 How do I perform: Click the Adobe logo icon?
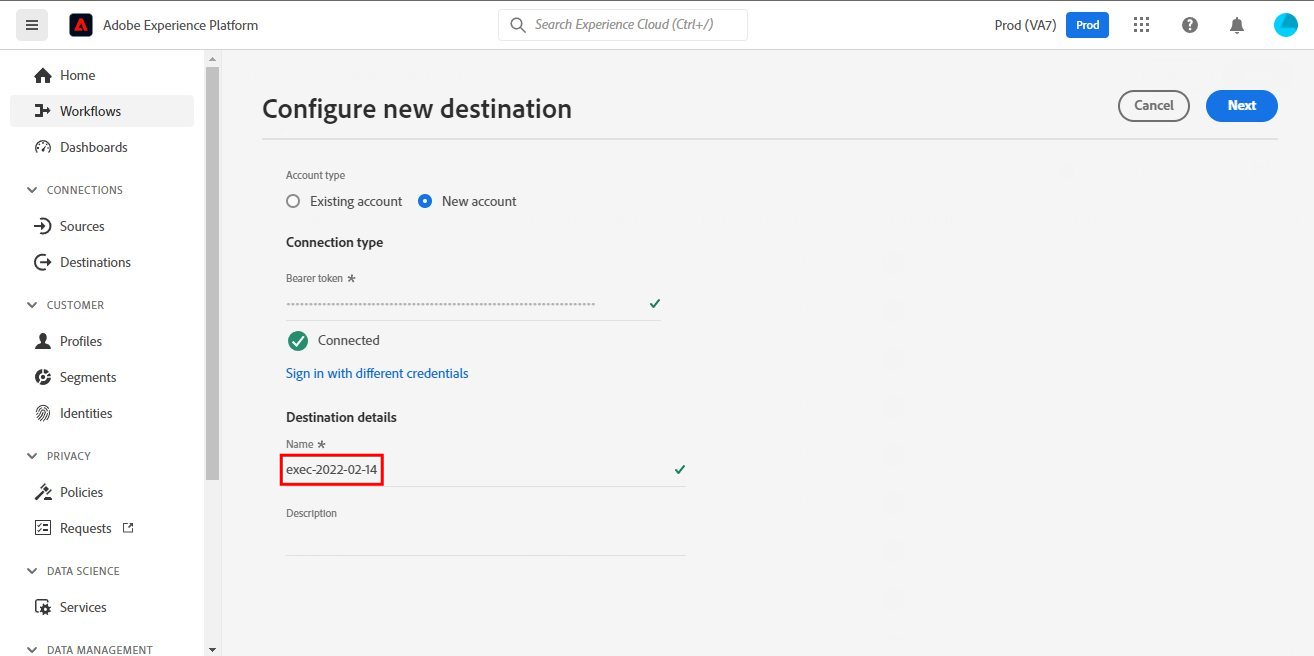pos(81,25)
